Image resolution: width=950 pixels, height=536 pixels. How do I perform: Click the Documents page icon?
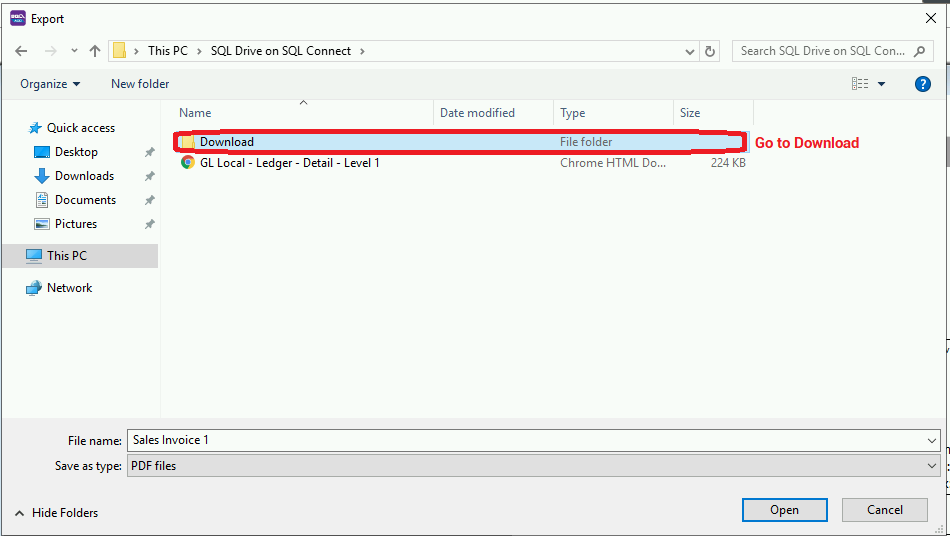[x=42, y=200]
